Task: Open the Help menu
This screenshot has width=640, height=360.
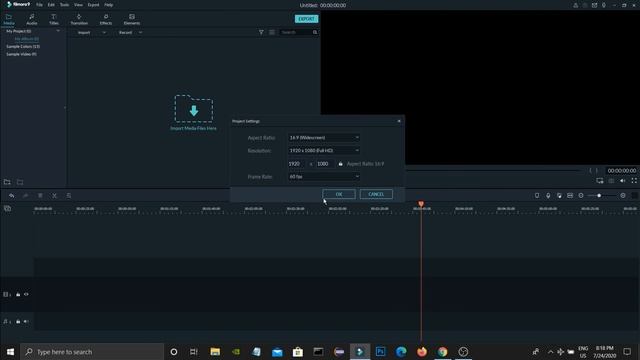Action: pyautogui.click(x=109, y=5)
